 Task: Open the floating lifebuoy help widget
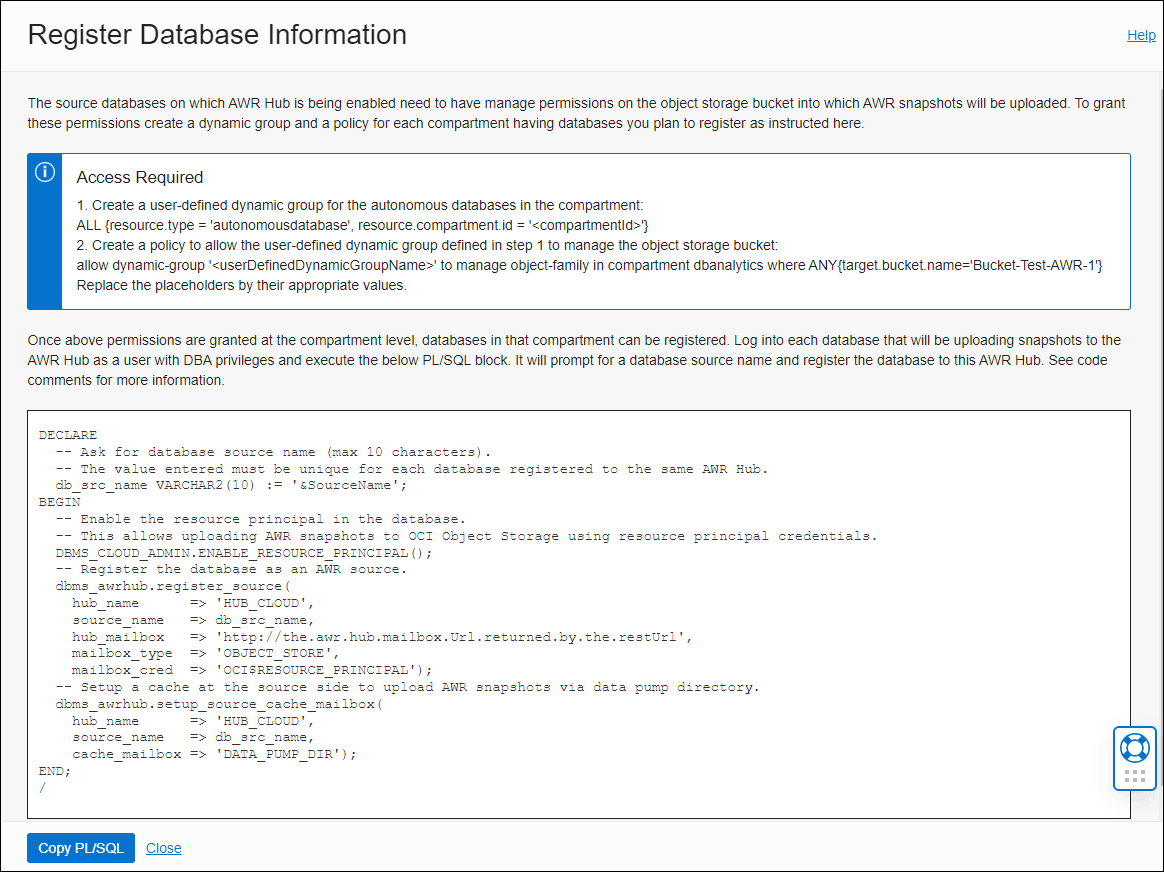coord(1134,748)
